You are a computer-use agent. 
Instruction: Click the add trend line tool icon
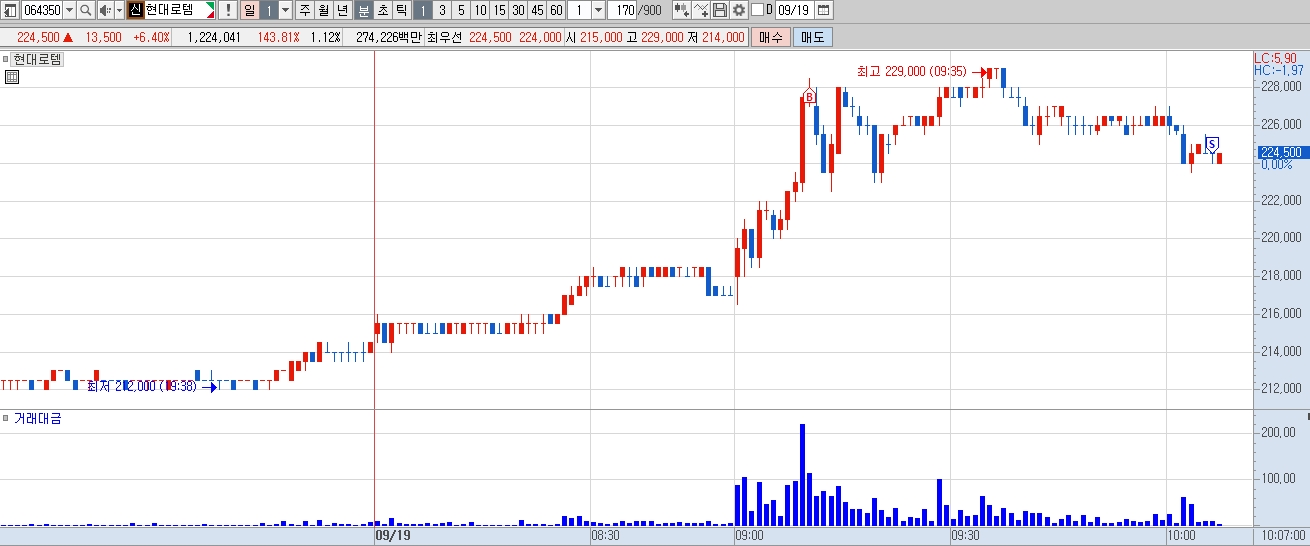coord(701,10)
